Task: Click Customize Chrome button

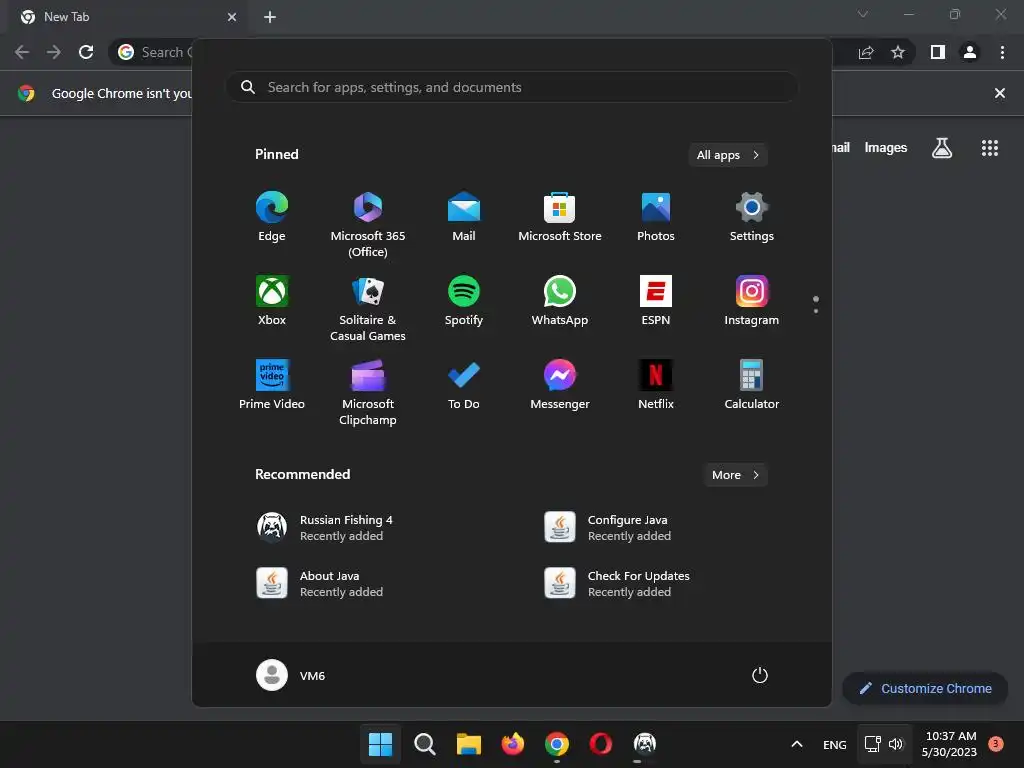Action: [925, 688]
